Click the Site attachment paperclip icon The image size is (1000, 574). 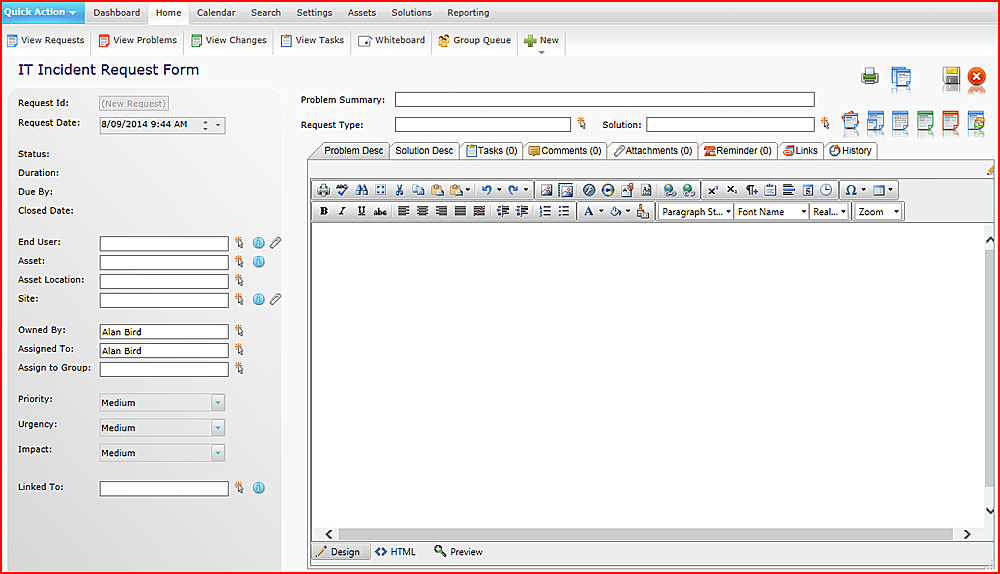pyautogui.click(x=276, y=299)
